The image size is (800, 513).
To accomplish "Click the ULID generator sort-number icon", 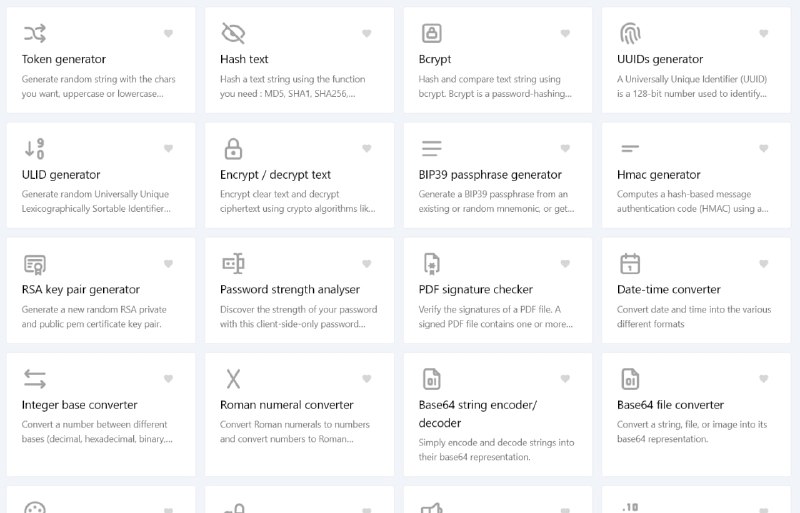I will [x=35, y=149].
